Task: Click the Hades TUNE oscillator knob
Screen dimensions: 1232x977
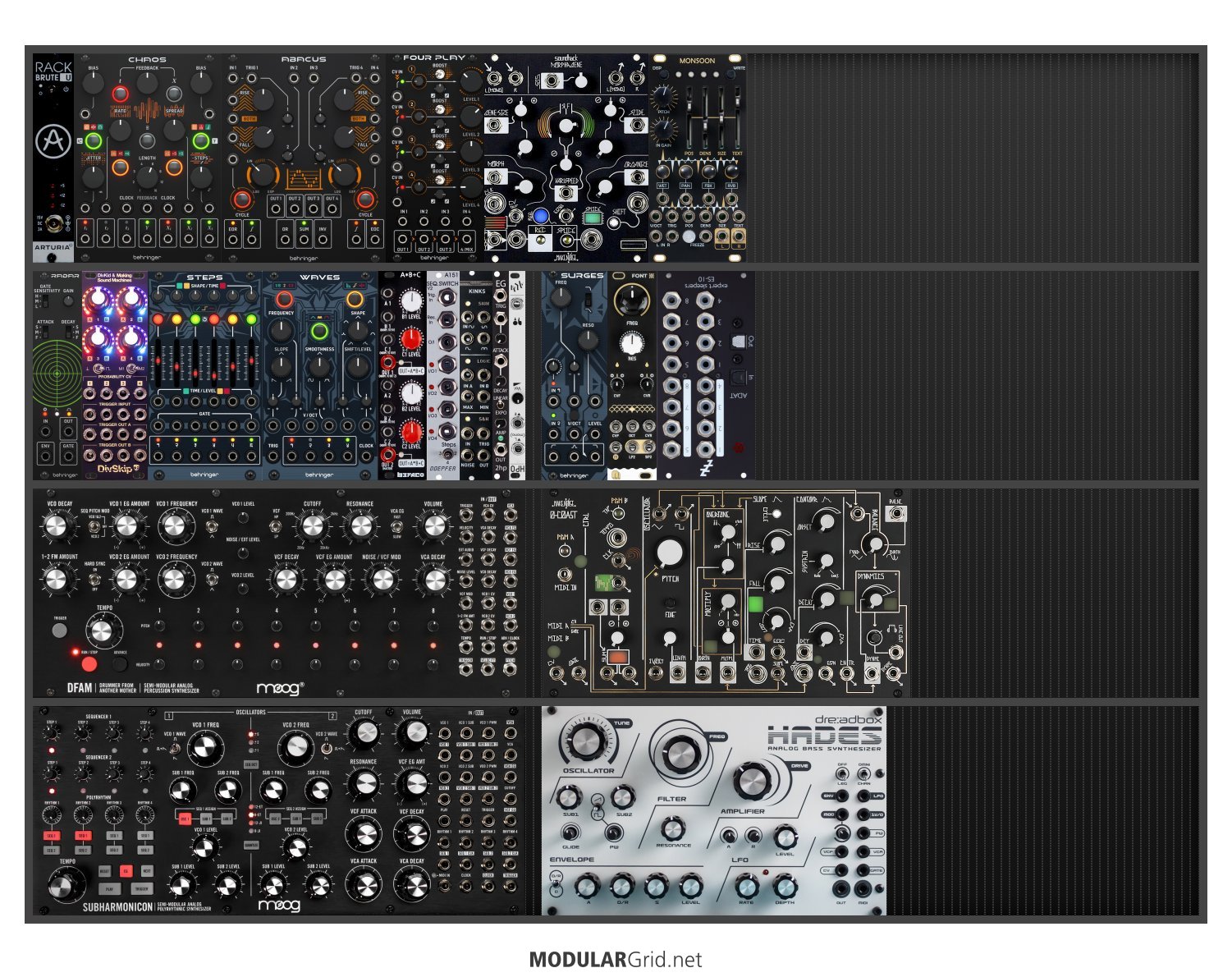Action: [586, 742]
